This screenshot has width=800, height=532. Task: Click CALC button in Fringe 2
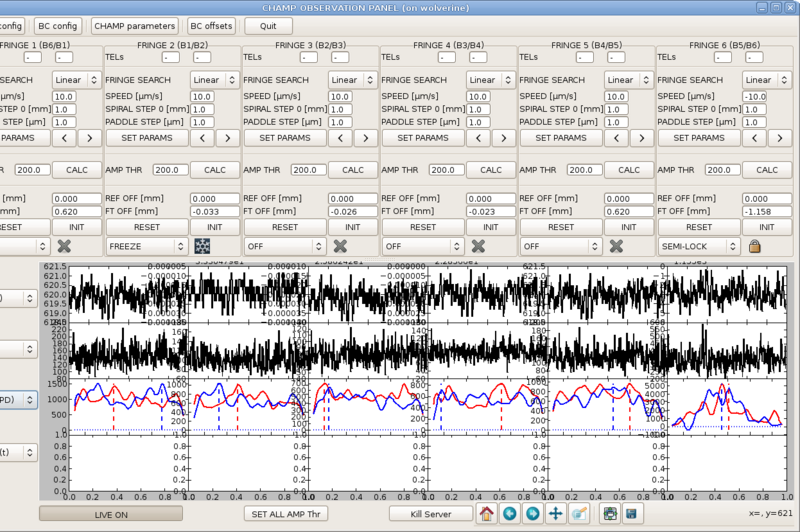215,170
